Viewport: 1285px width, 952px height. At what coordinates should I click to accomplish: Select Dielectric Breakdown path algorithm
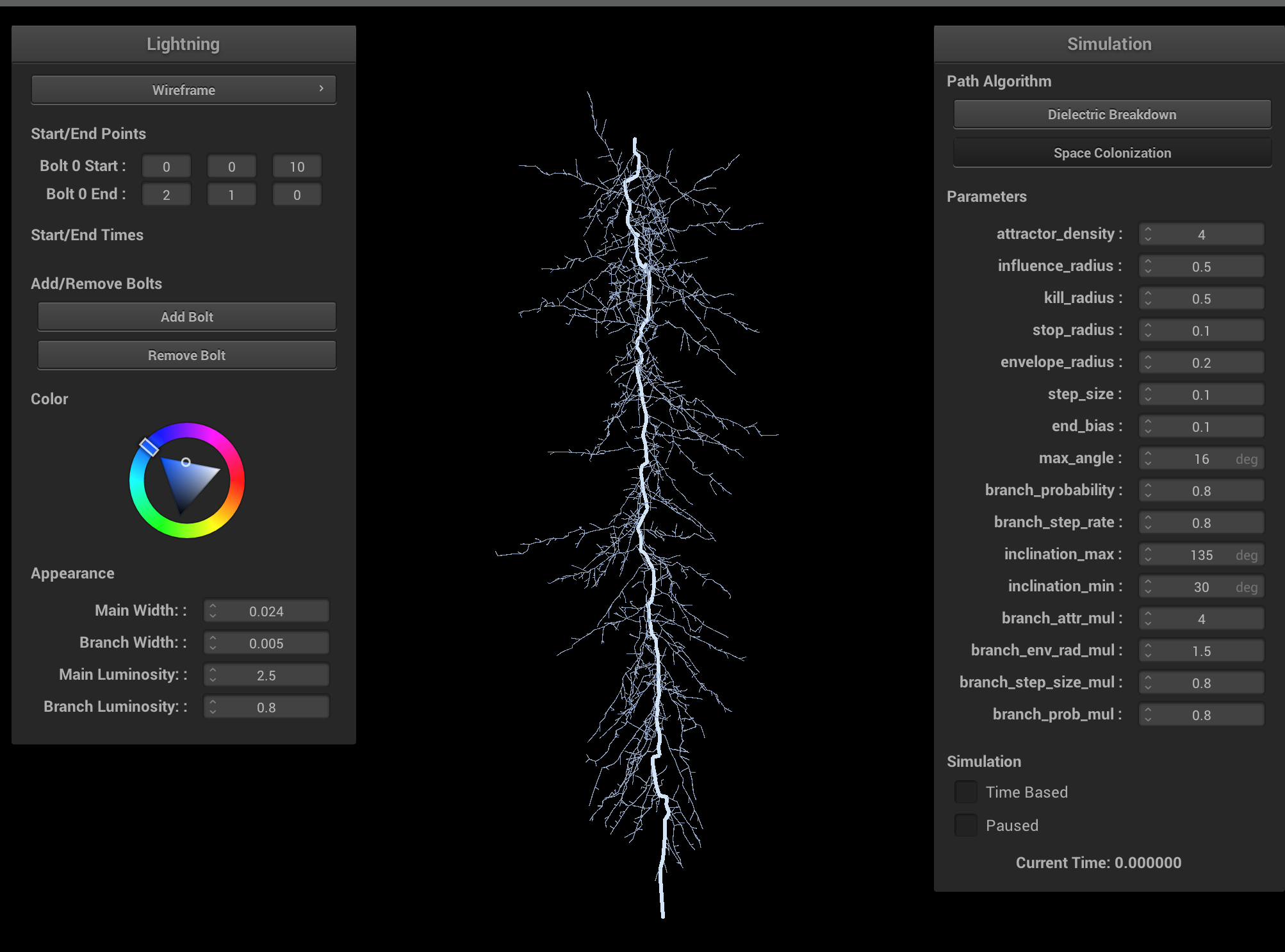coord(1111,114)
